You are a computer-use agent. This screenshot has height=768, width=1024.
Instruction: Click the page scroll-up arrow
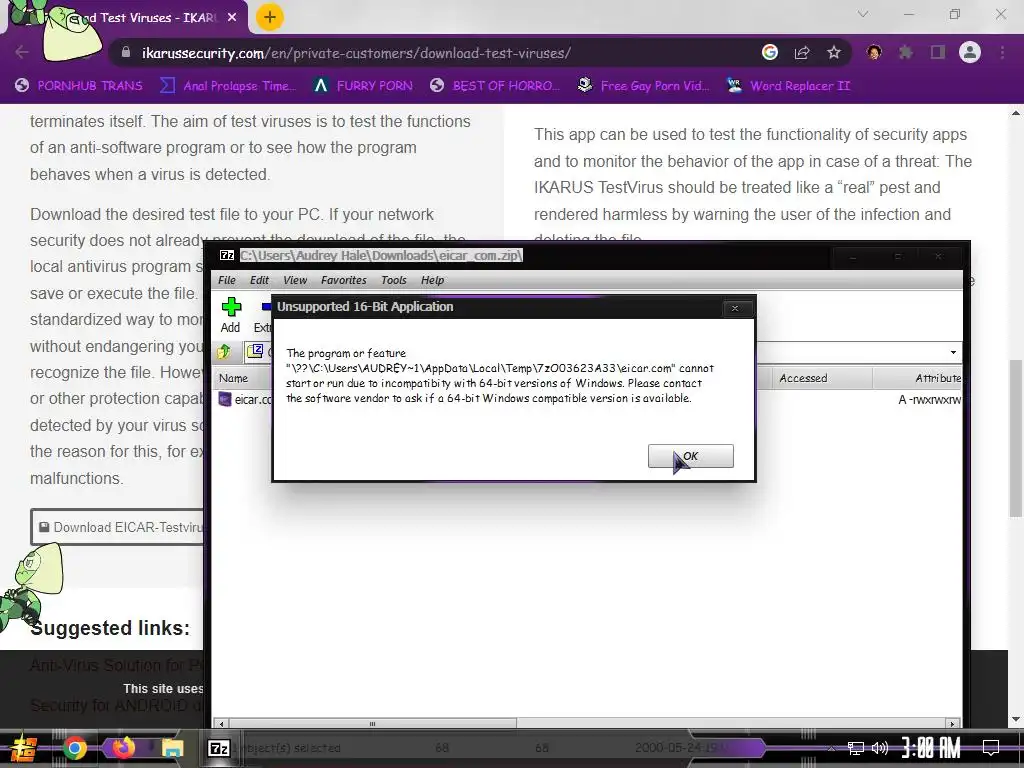pyautogui.click(x=1016, y=113)
